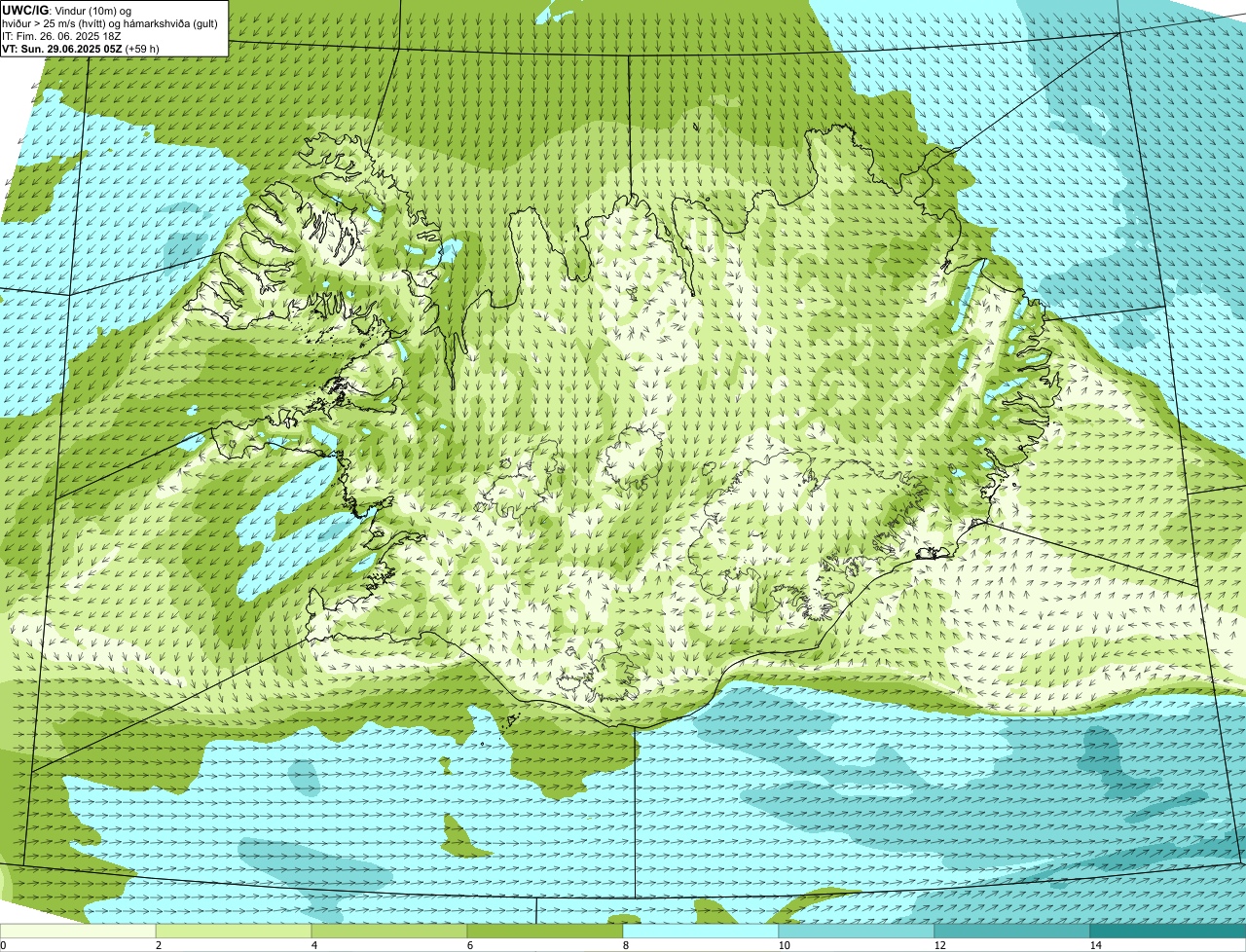Click the legend value '6'
1246x952 pixels.
point(469,945)
